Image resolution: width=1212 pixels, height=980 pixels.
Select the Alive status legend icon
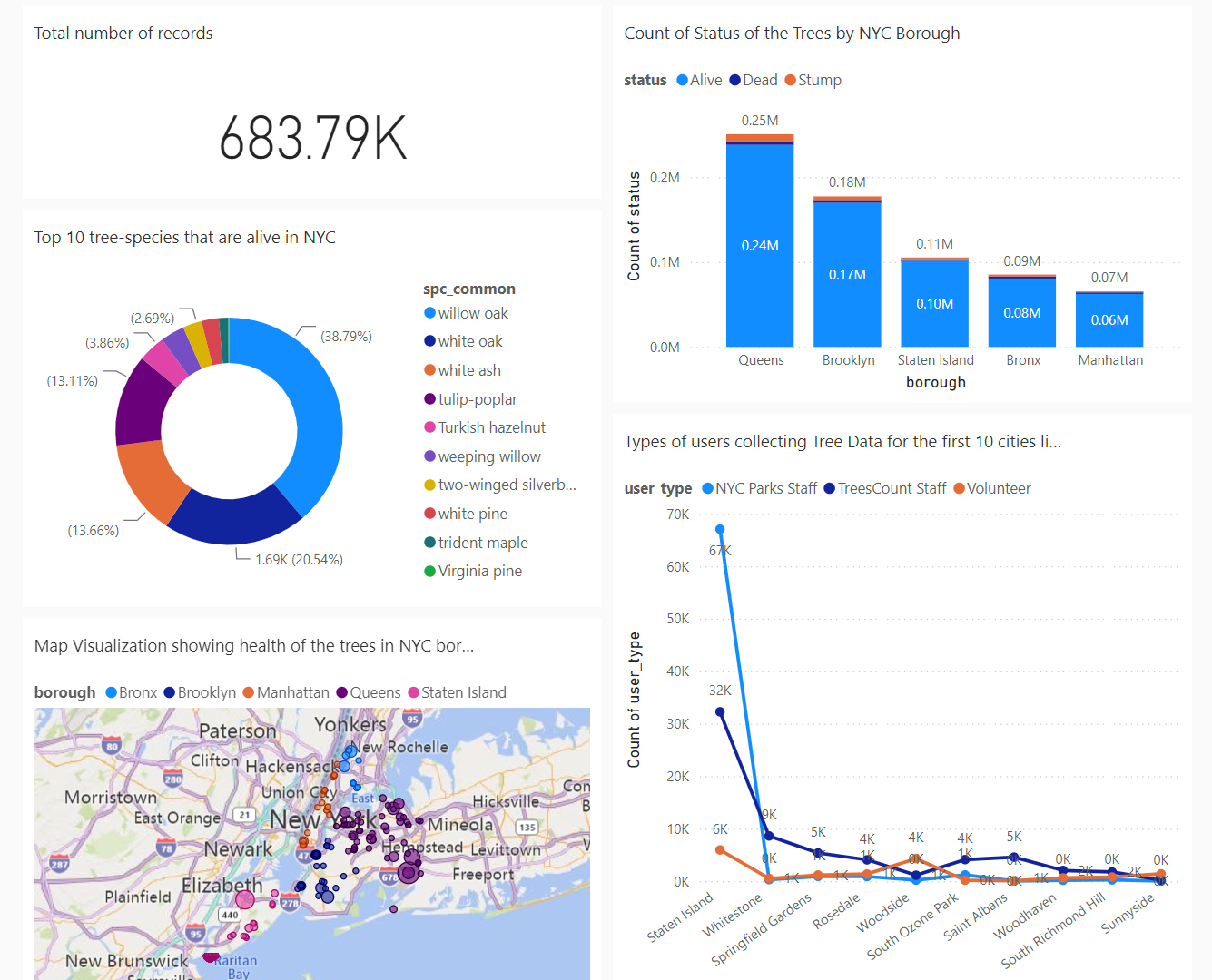click(685, 80)
